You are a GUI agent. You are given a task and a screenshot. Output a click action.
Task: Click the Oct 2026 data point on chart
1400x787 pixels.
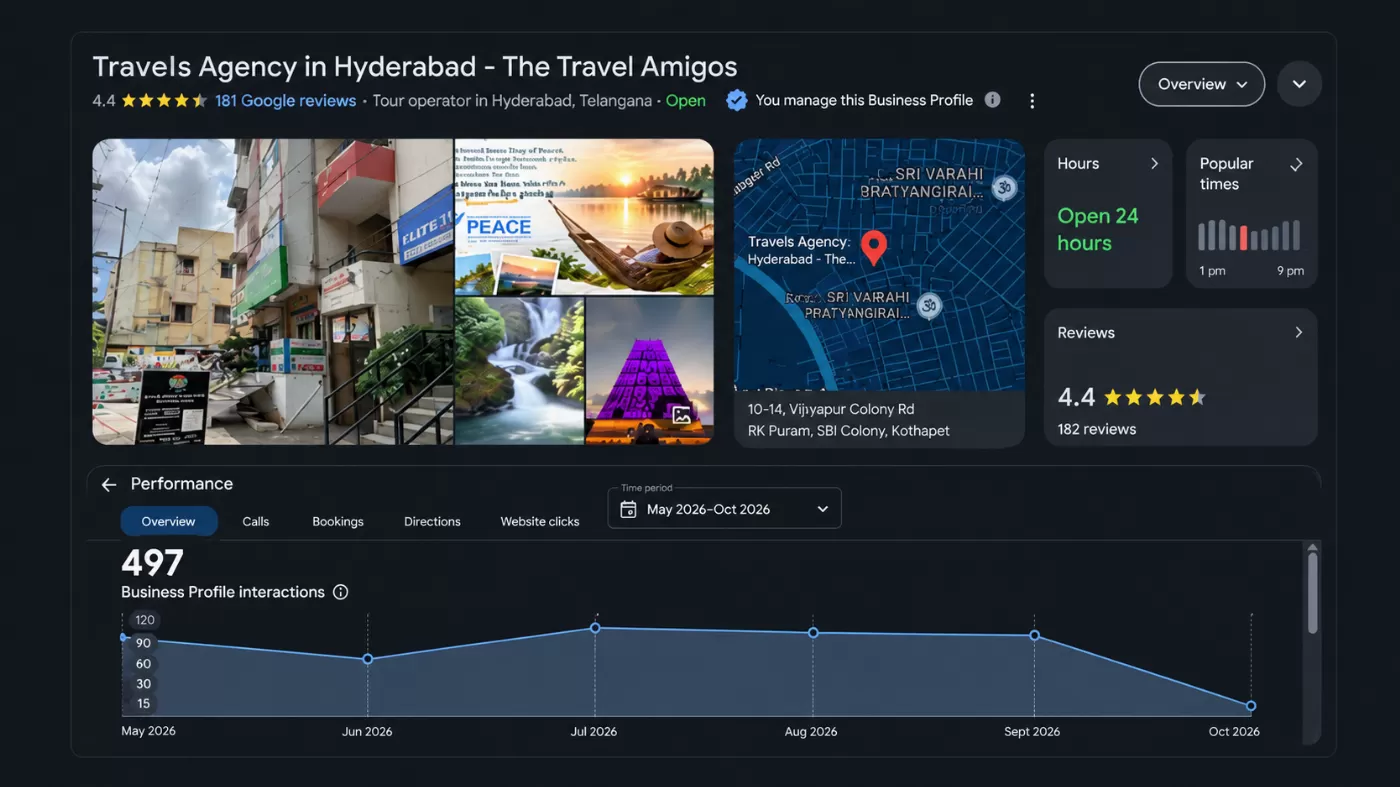pos(1251,706)
